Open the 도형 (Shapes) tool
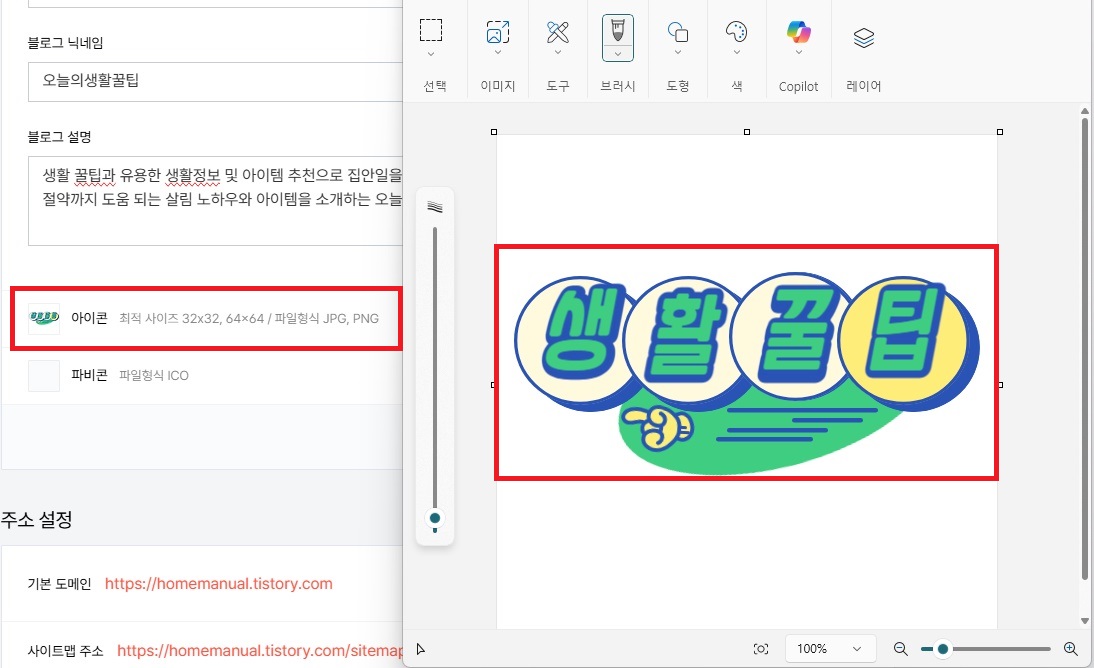This screenshot has width=1094, height=668. 677,31
